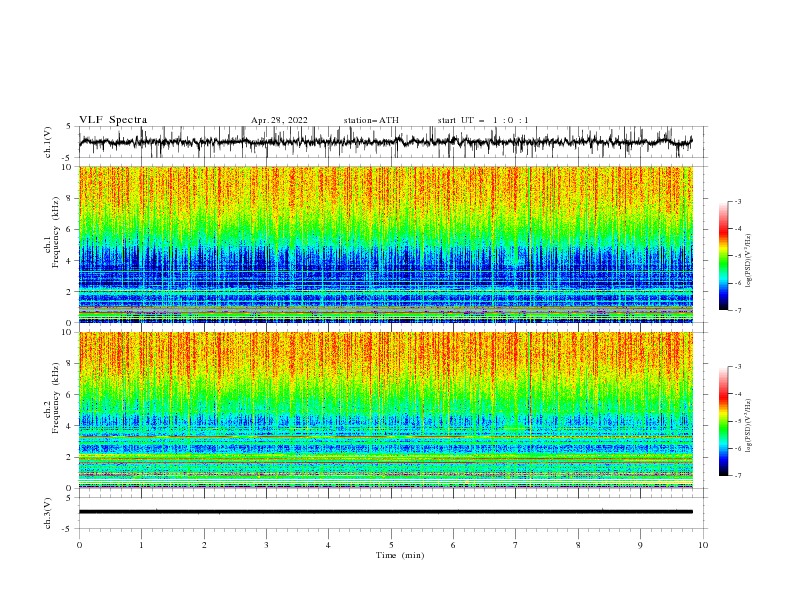Click the "4" tick on the time axis
This screenshot has height=612, width=792.
coord(328,545)
